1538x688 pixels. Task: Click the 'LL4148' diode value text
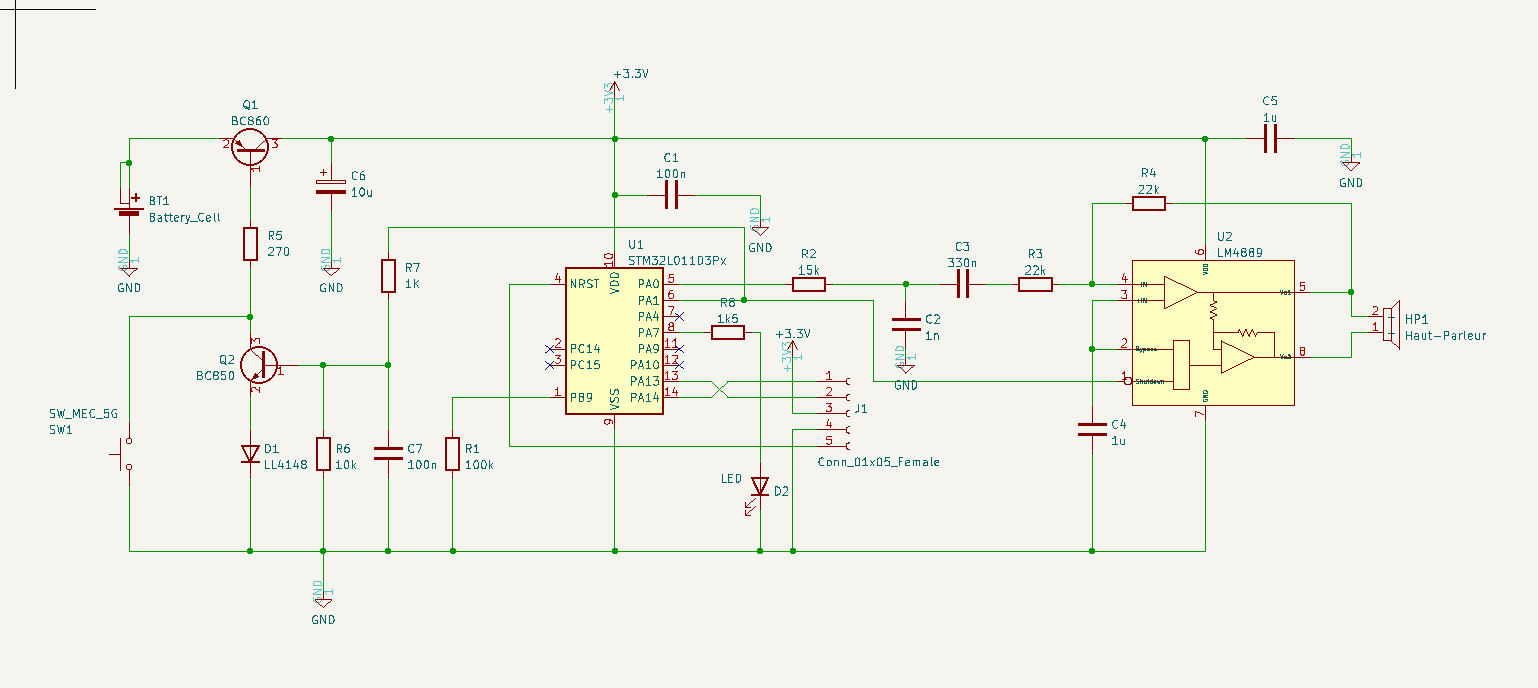coord(287,465)
